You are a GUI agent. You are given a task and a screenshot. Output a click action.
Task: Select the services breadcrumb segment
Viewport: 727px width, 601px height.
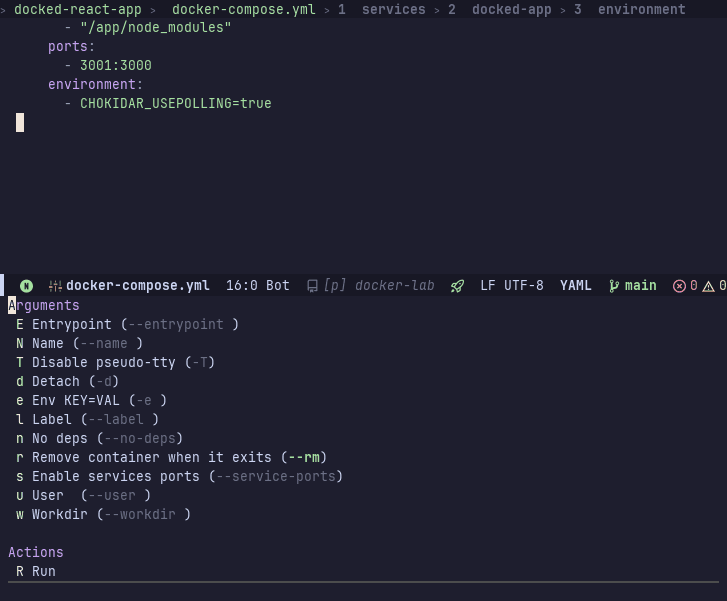tap(393, 9)
